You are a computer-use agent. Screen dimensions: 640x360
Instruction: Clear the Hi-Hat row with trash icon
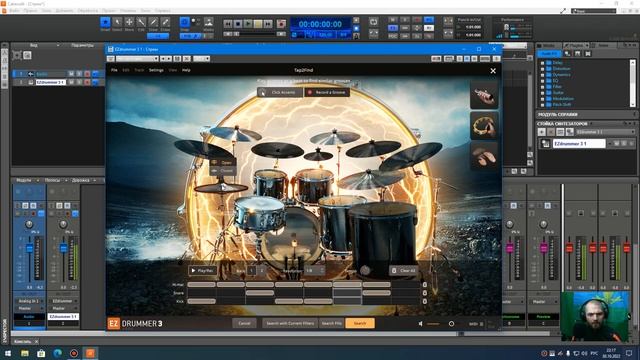(424, 285)
